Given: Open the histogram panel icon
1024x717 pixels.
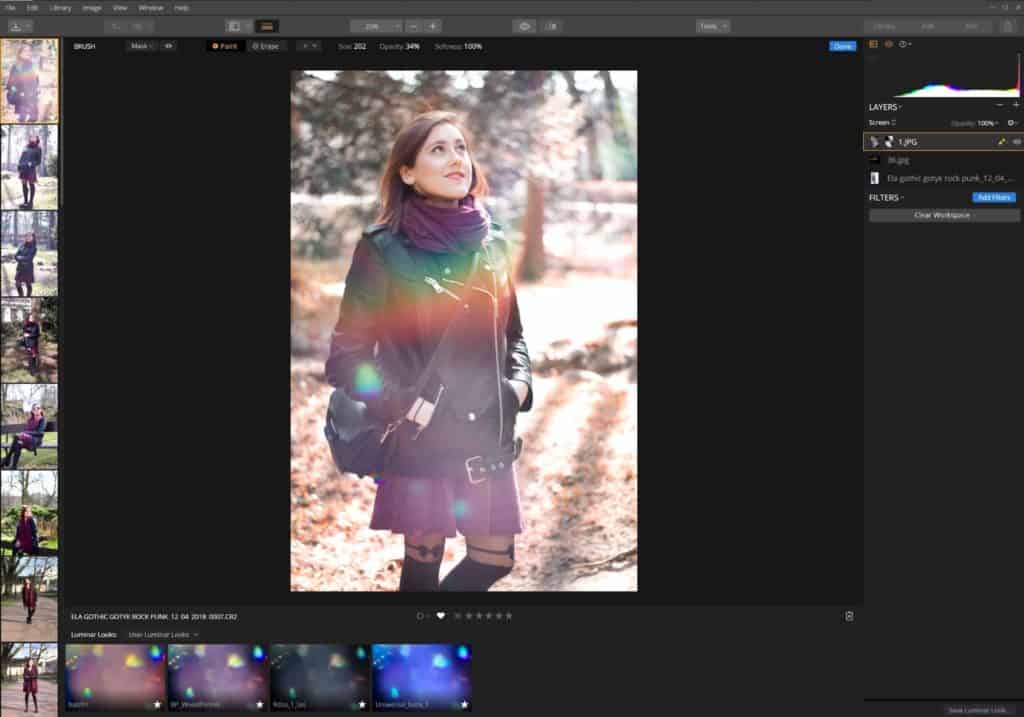Looking at the screenshot, I should (872, 44).
